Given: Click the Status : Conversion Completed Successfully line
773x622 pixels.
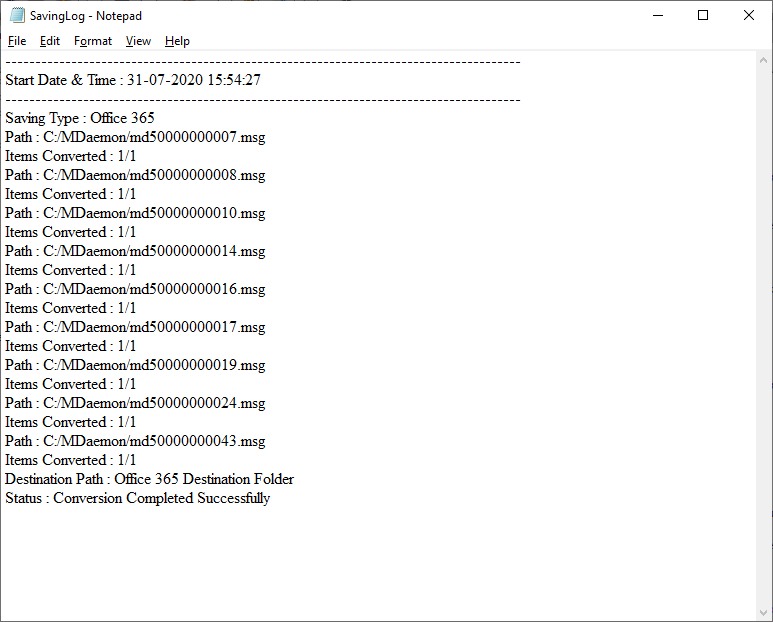Looking at the screenshot, I should [138, 498].
